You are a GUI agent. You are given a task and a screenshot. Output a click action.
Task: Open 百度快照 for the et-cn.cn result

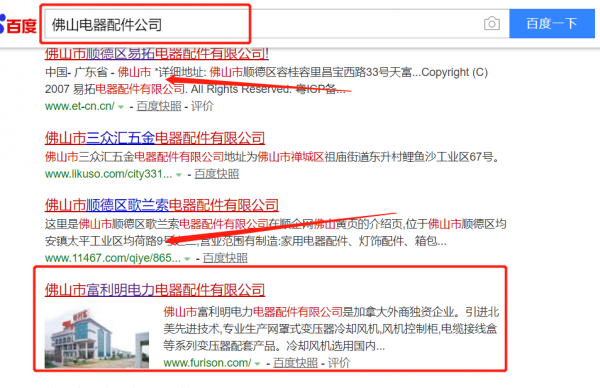coord(159,106)
